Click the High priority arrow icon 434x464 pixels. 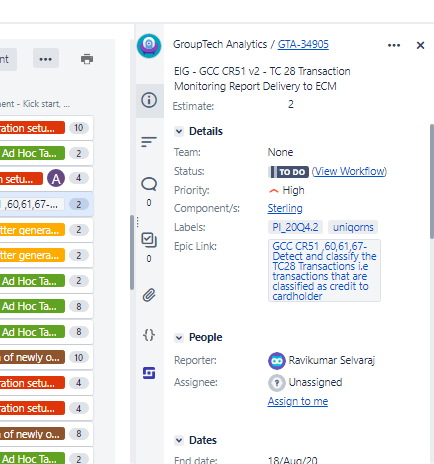pos(274,191)
